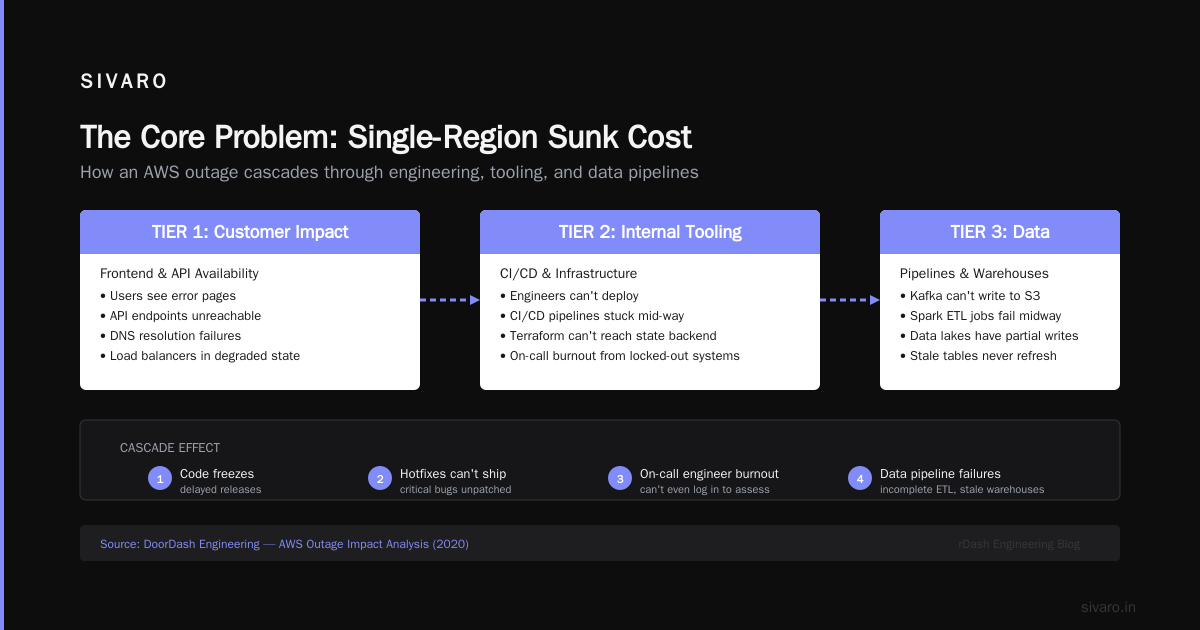Click the sivaro.in website link
This screenshot has height=630, width=1200.
1108,607
